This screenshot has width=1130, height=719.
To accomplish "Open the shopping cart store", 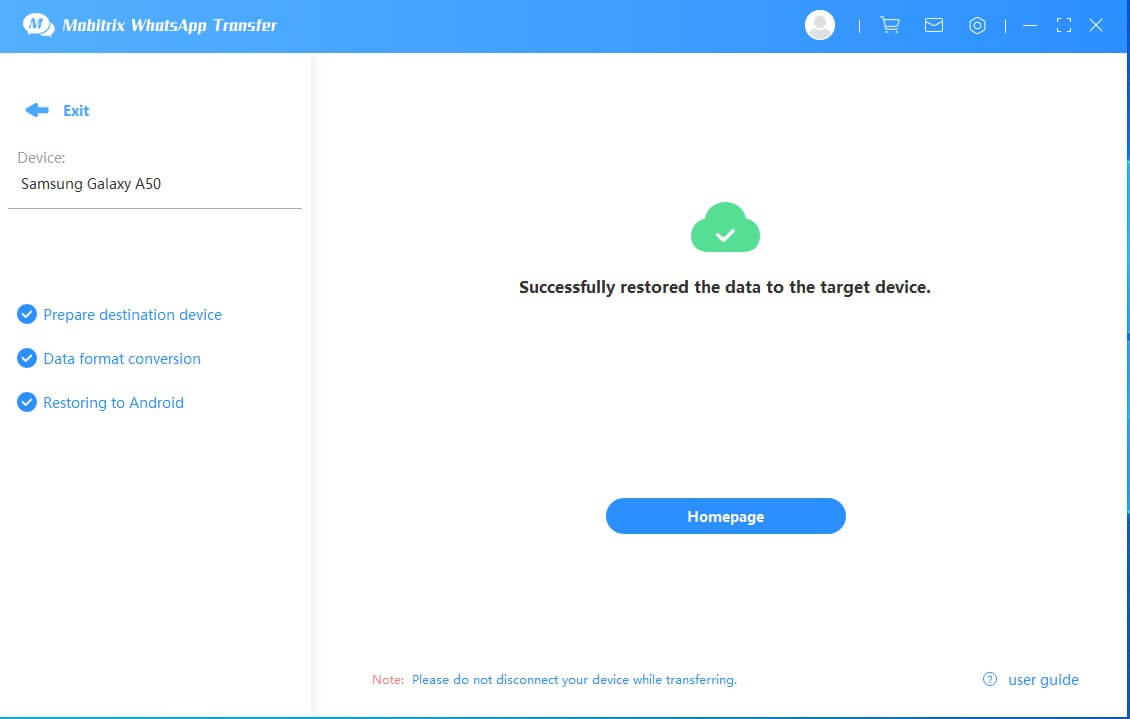I will pos(889,25).
